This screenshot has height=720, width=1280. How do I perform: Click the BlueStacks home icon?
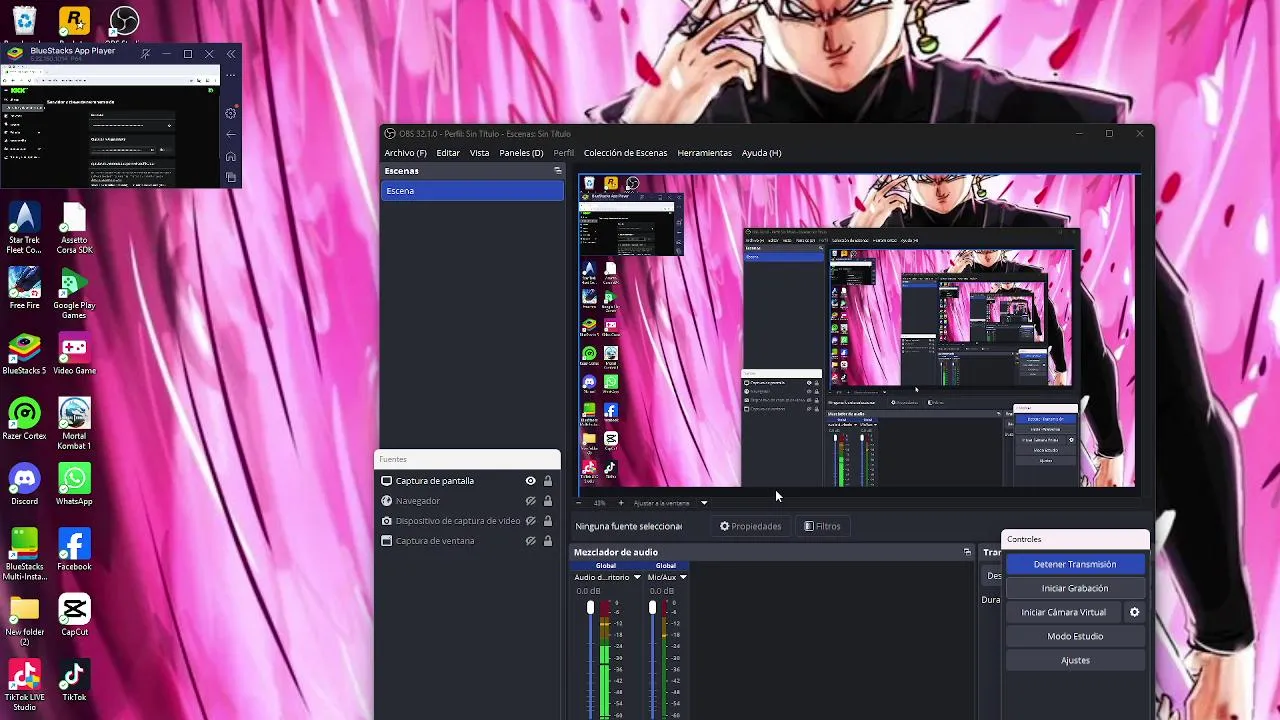tap(231, 157)
